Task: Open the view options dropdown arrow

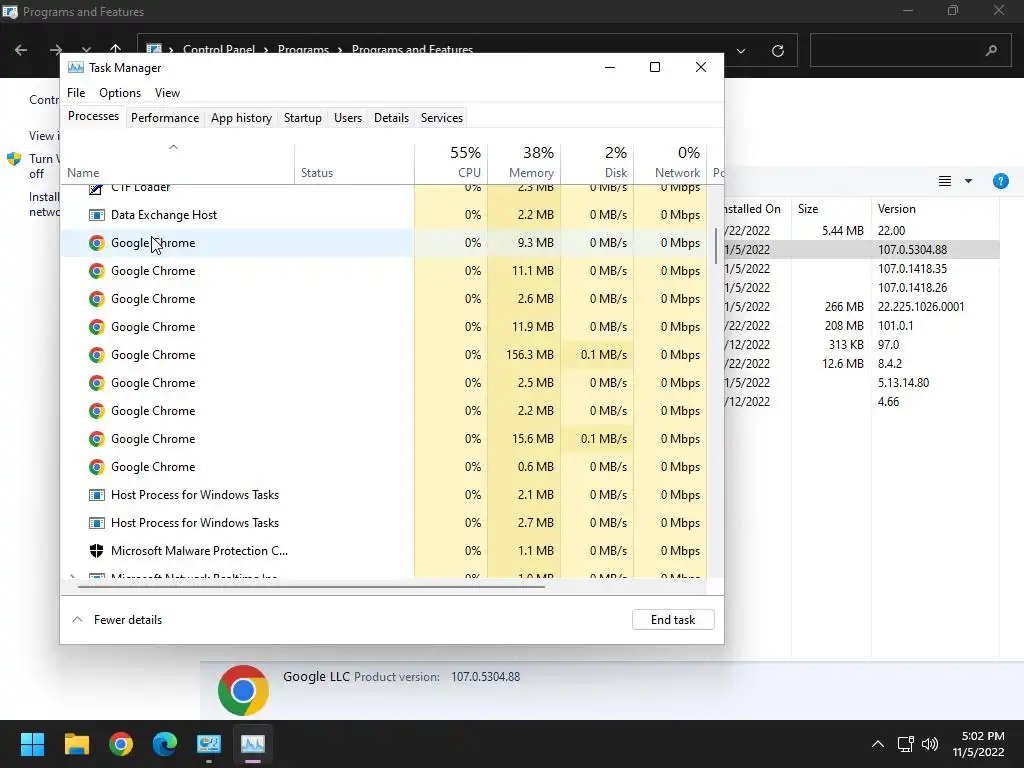Action: tap(968, 181)
